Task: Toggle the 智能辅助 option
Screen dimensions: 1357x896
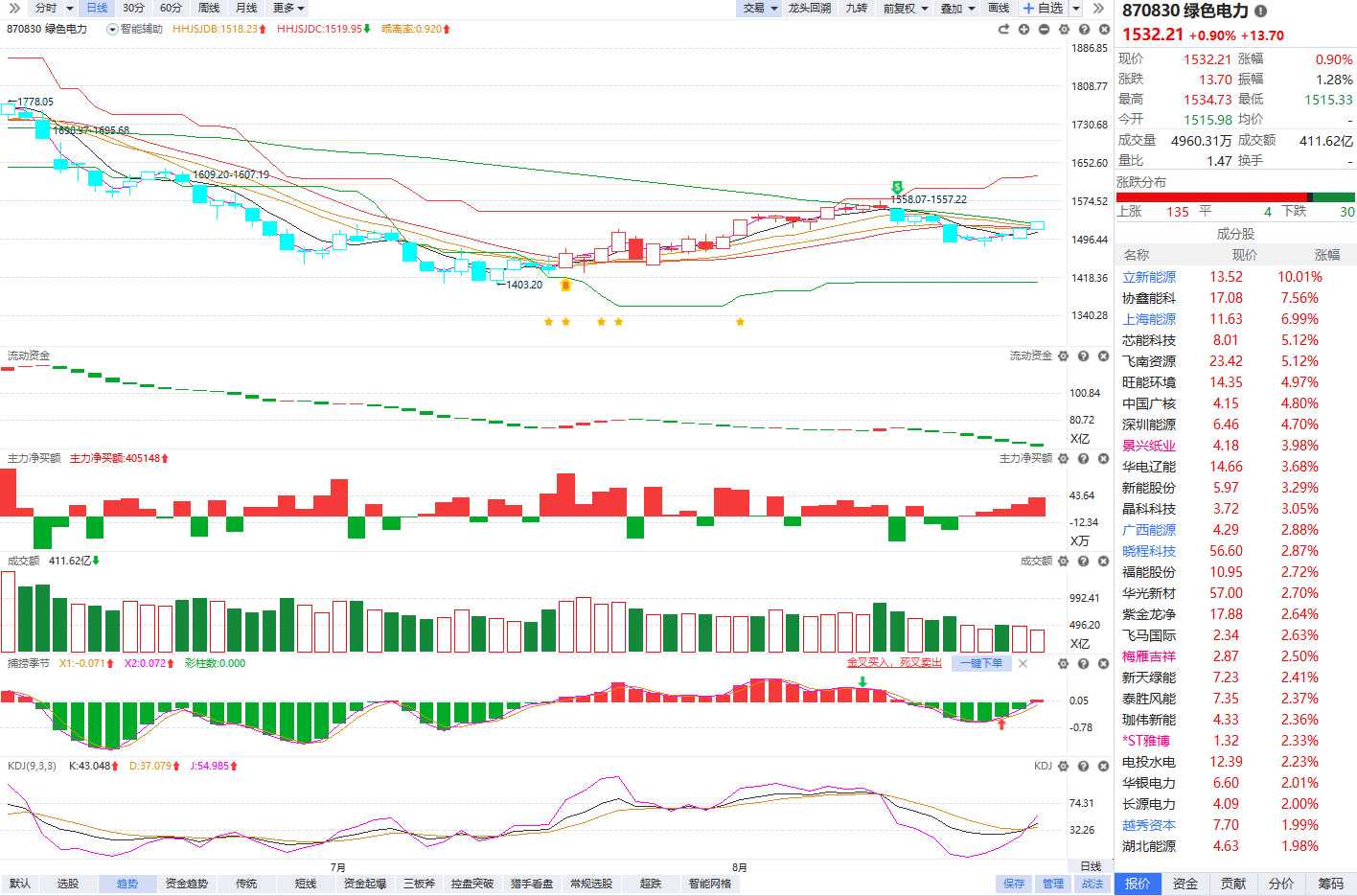Action: (x=135, y=29)
